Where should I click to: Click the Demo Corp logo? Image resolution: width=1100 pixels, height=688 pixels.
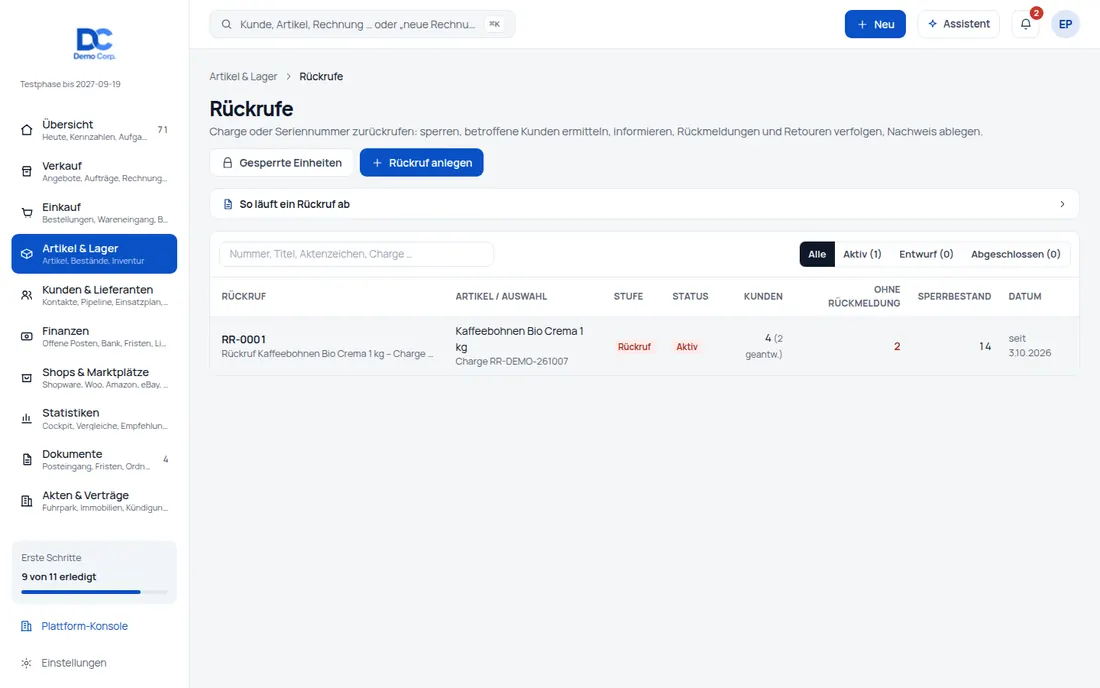pos(94,43)
